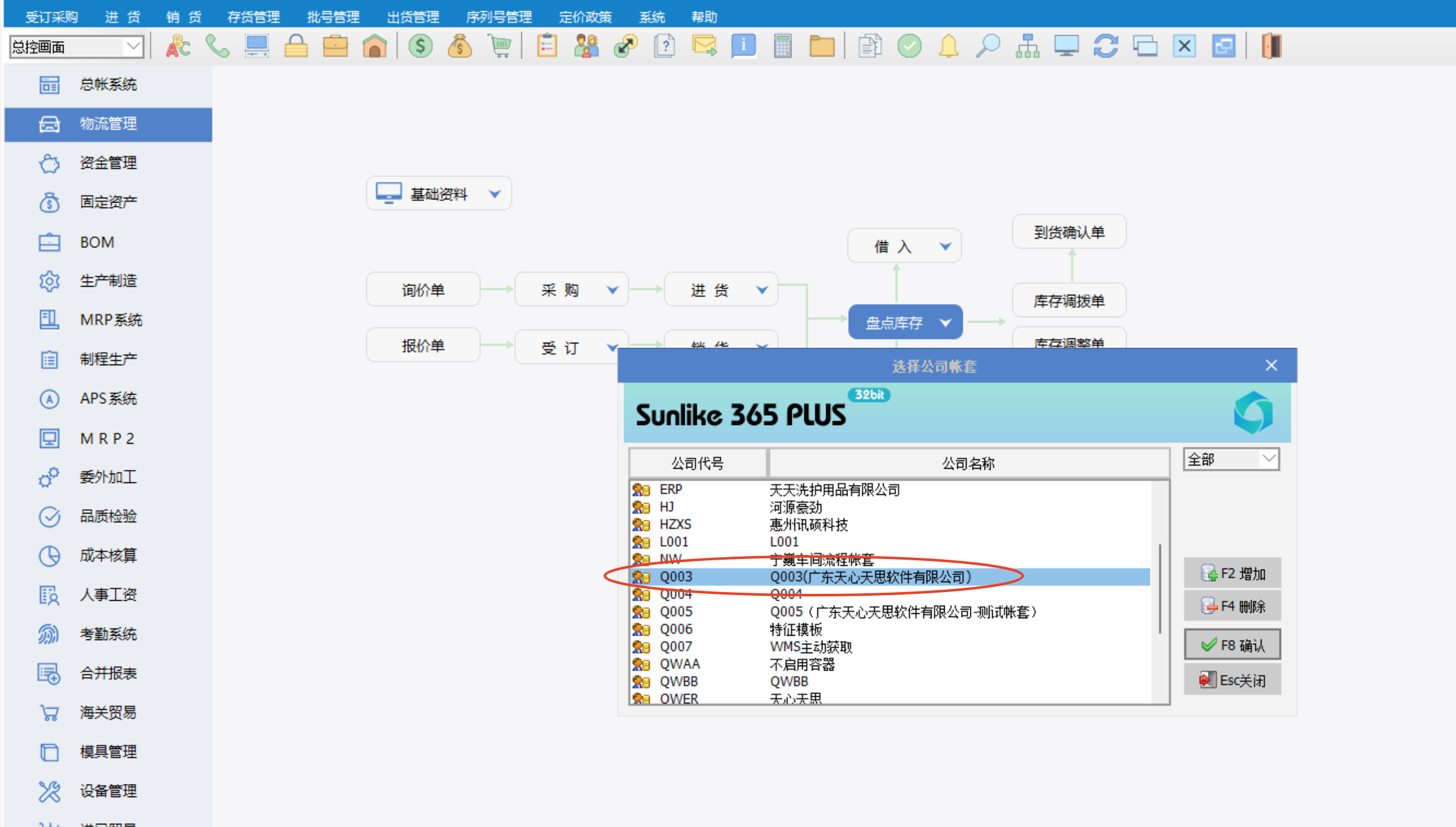This screenshot has height=827, width=1456.
Task: Click the monitor display toolbar icon
Action: pyautogui.click(x=1066, y=46)
